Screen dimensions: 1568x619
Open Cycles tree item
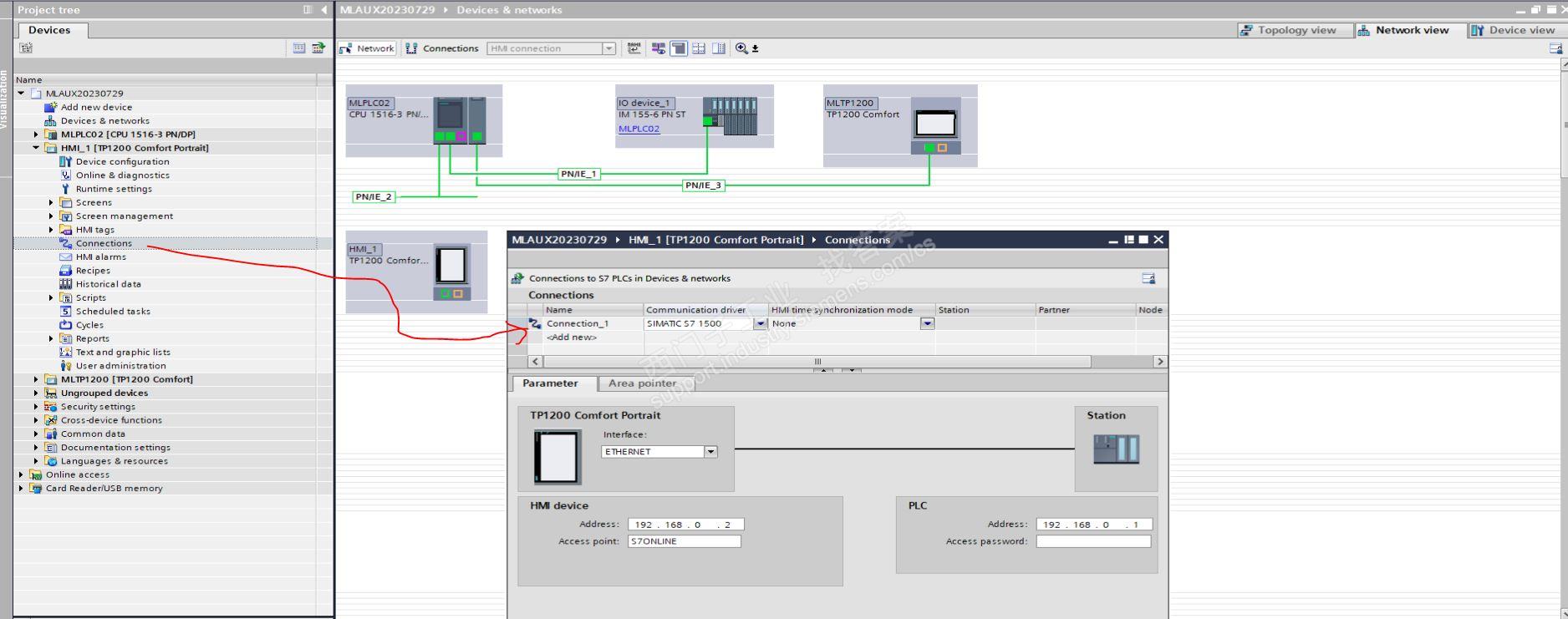(89, 325)
